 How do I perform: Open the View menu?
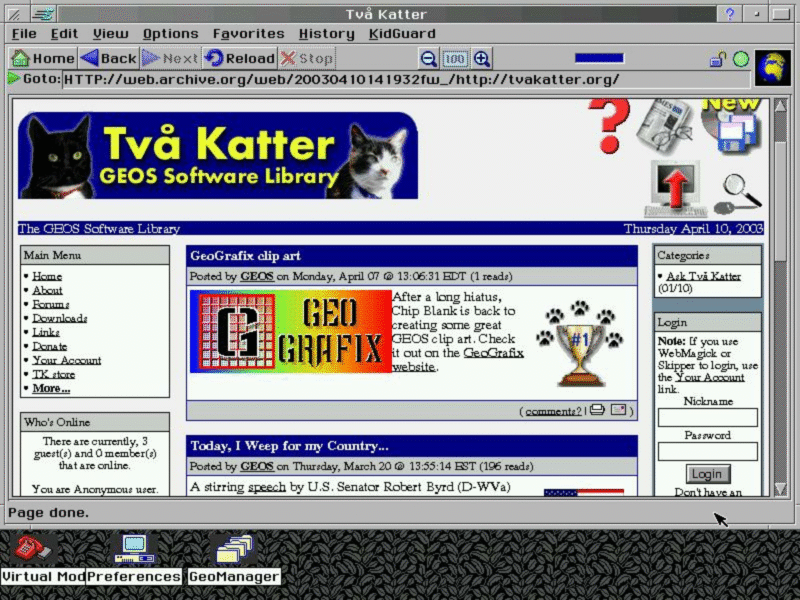pyautogui.click(x=110, y=34)
